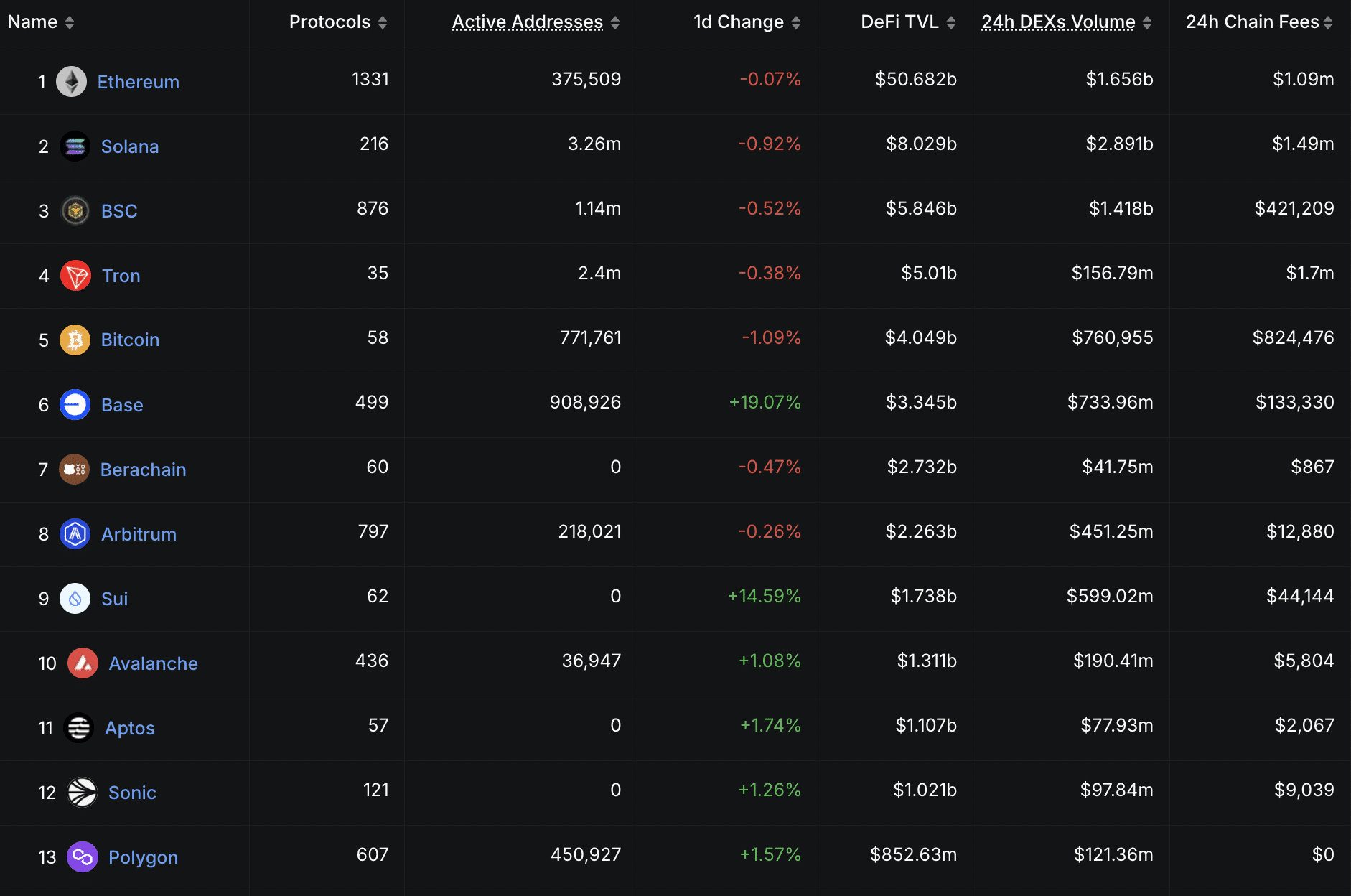Click the Ethereum logo icon
This screenshot has height=896, width=1351.
pyautogui.click(x=72, y=82)
